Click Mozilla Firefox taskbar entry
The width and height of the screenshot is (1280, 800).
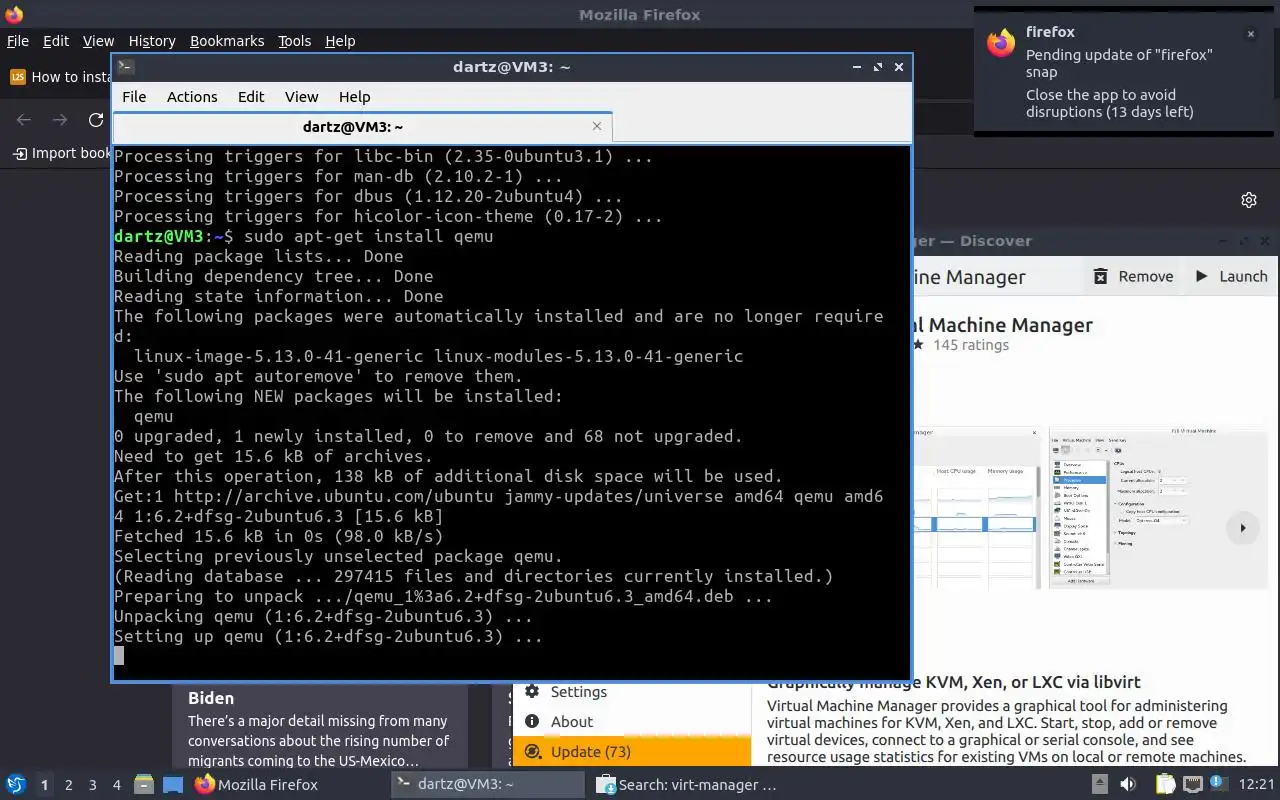[288, 785]
